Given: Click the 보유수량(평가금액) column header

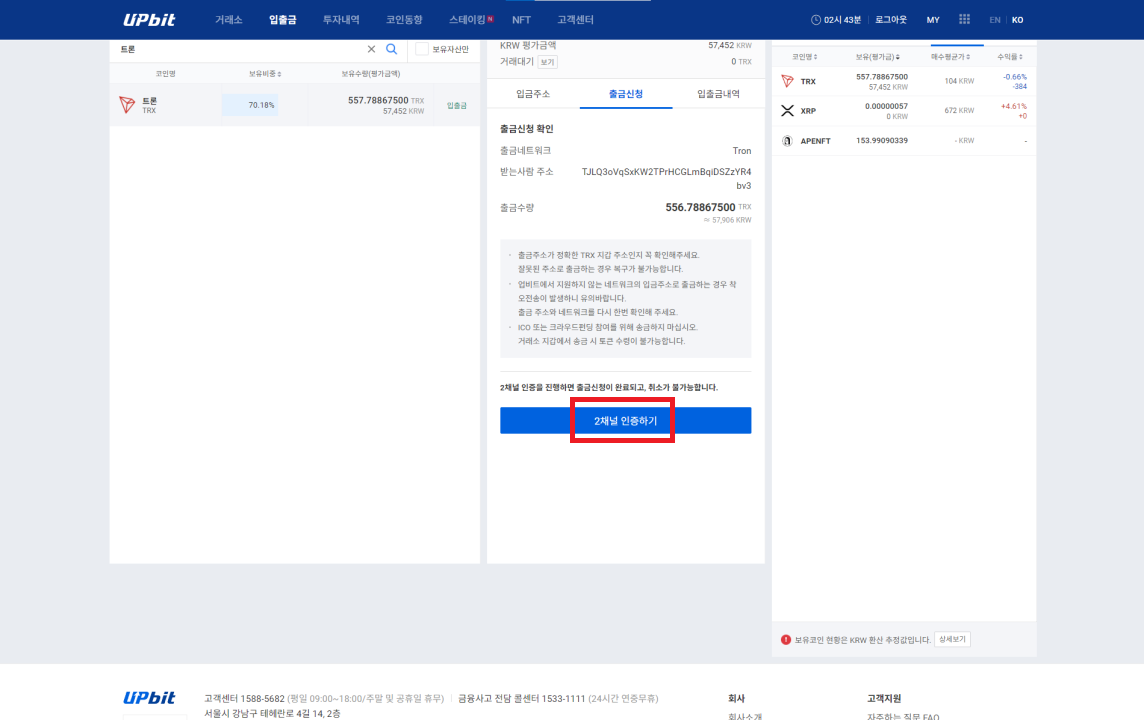Looking at the screenshot, I should 371,74.
